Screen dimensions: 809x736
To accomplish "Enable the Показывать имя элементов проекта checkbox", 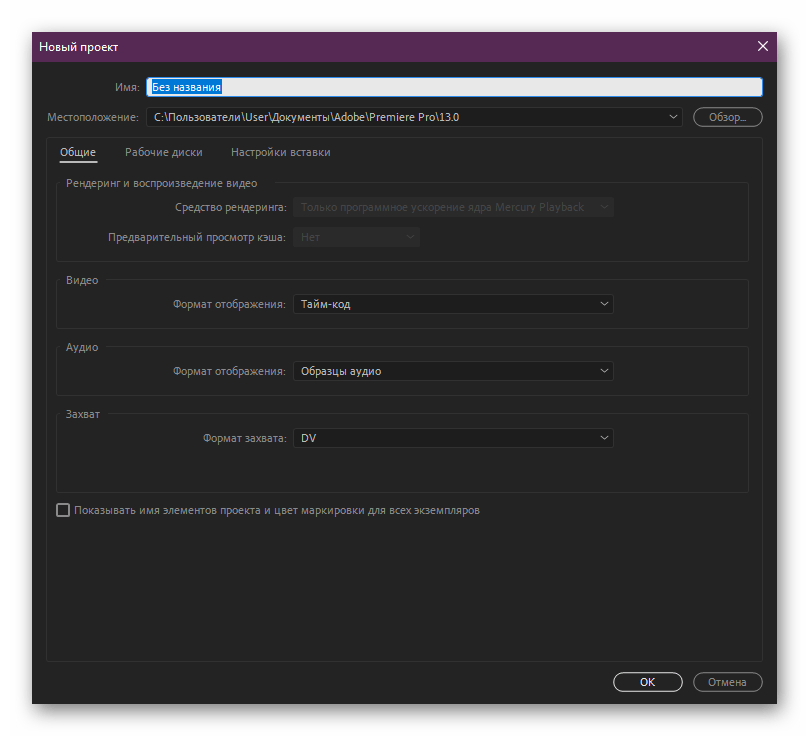I will click(64, 510).
